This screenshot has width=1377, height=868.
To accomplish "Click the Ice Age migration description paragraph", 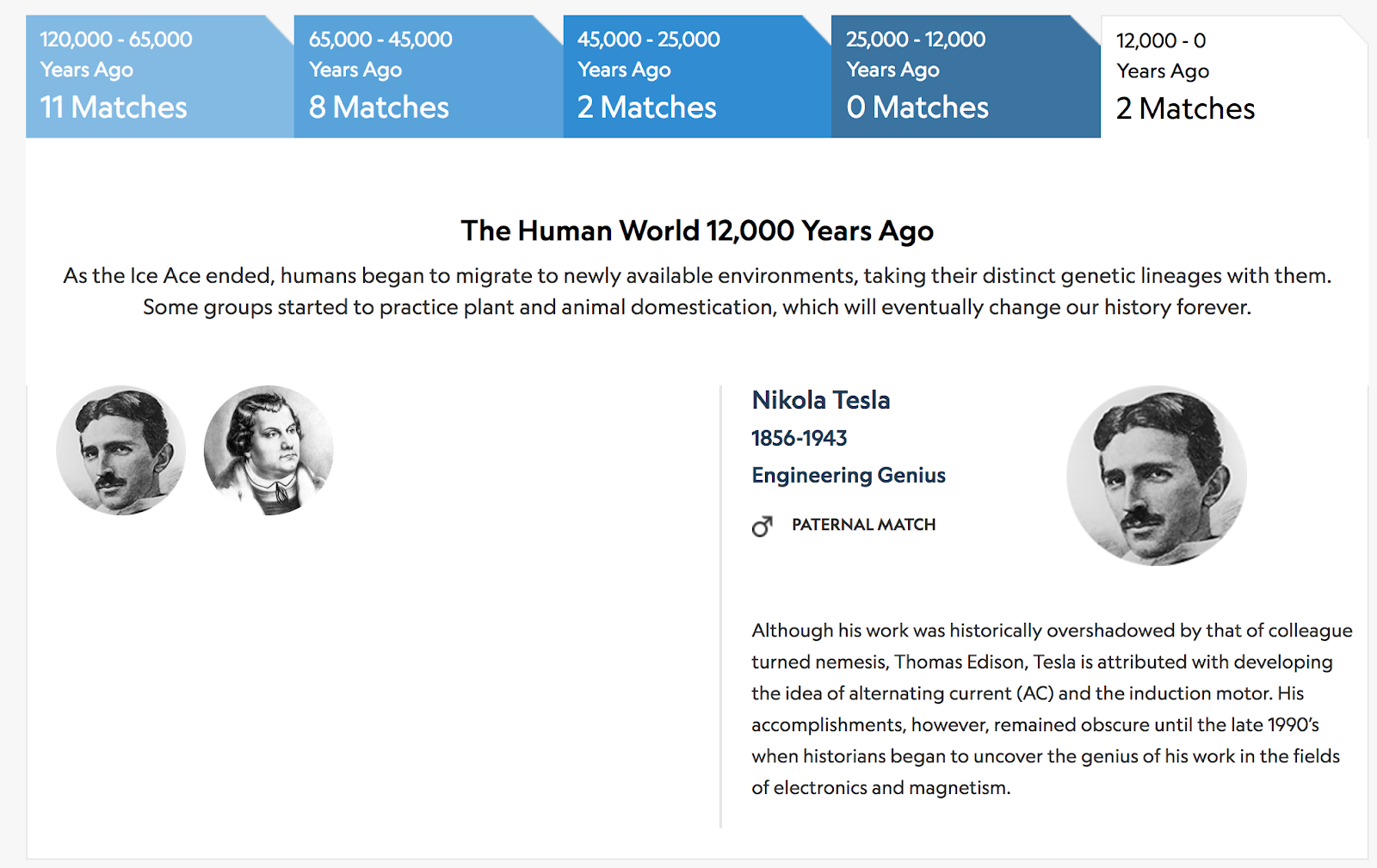I will 696,291.
